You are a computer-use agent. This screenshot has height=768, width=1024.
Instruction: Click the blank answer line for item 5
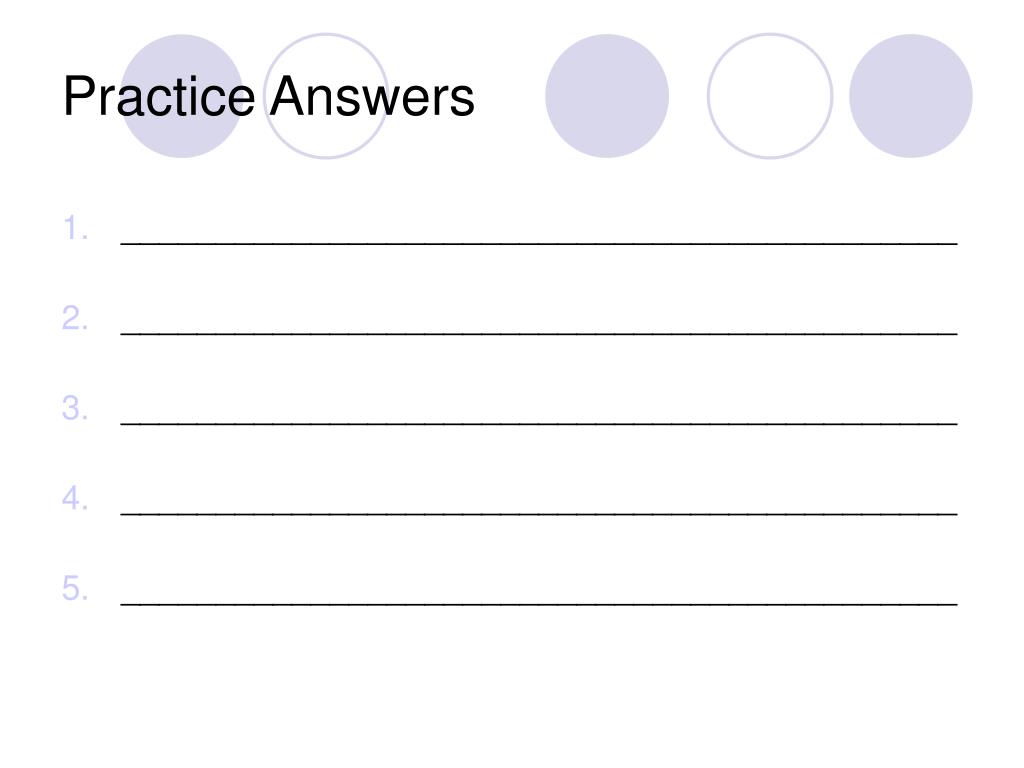(539, 604)
